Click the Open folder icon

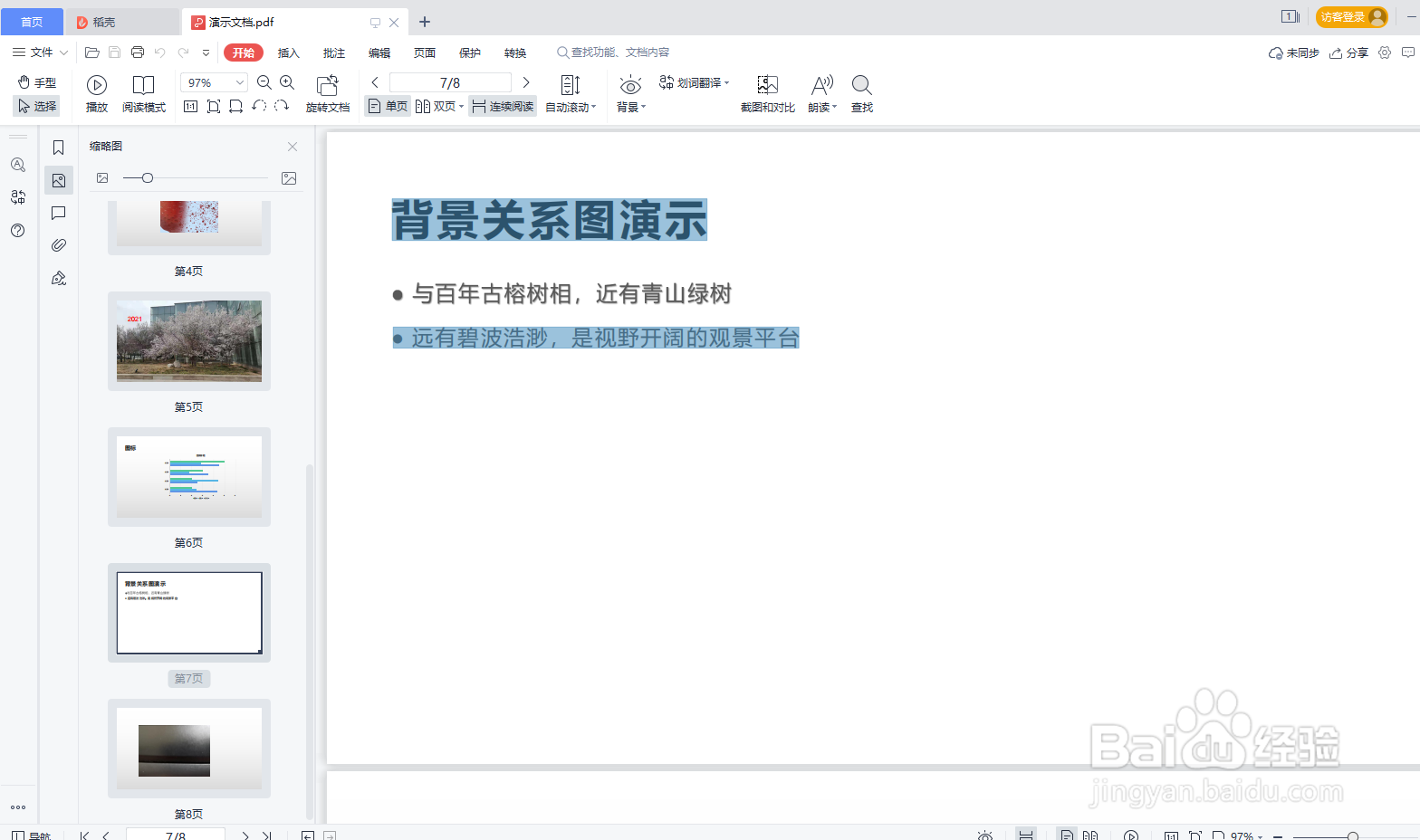click(x=92, y=52)
